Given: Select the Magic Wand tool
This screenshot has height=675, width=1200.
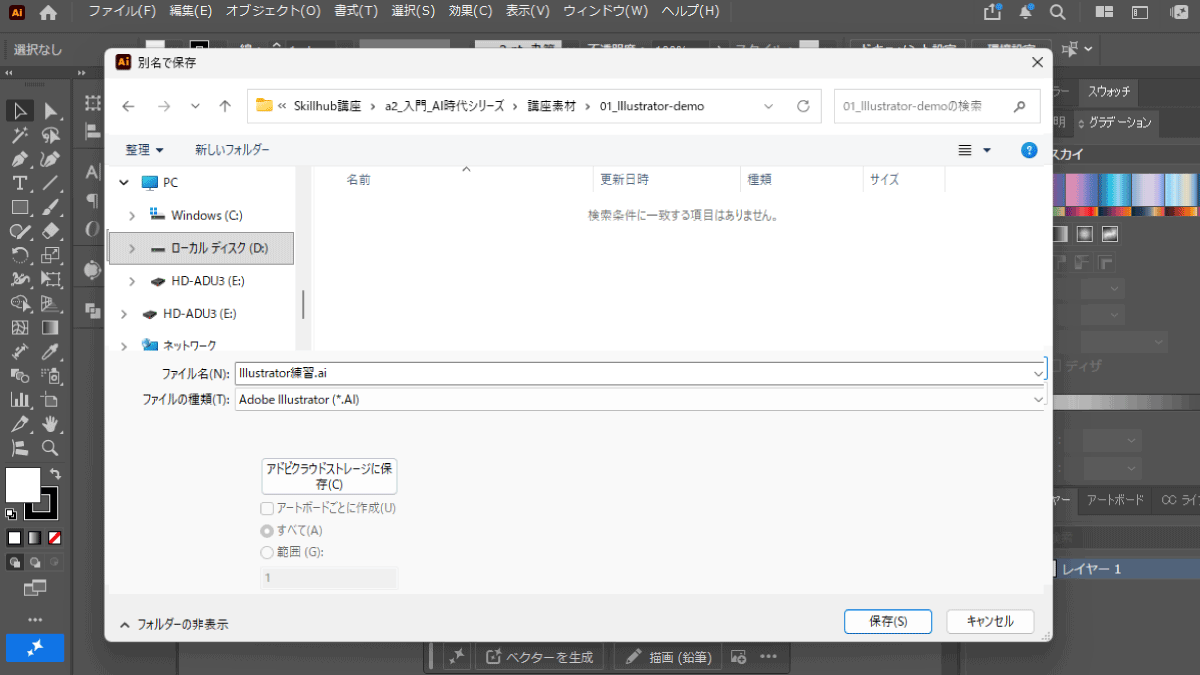Looking at the screenshot, I should tap(19, 135).
